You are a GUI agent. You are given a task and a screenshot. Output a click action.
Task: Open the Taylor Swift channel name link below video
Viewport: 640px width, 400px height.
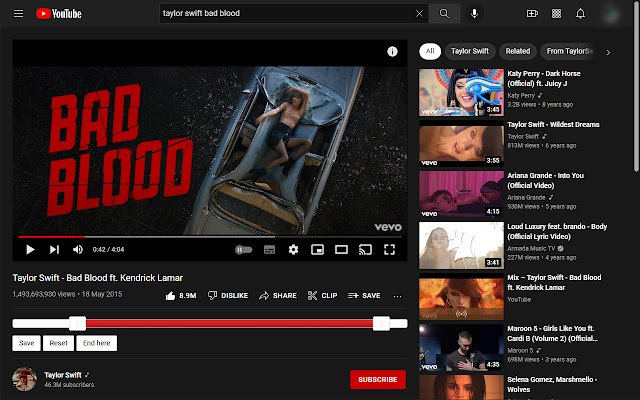[x=63, y=375]
